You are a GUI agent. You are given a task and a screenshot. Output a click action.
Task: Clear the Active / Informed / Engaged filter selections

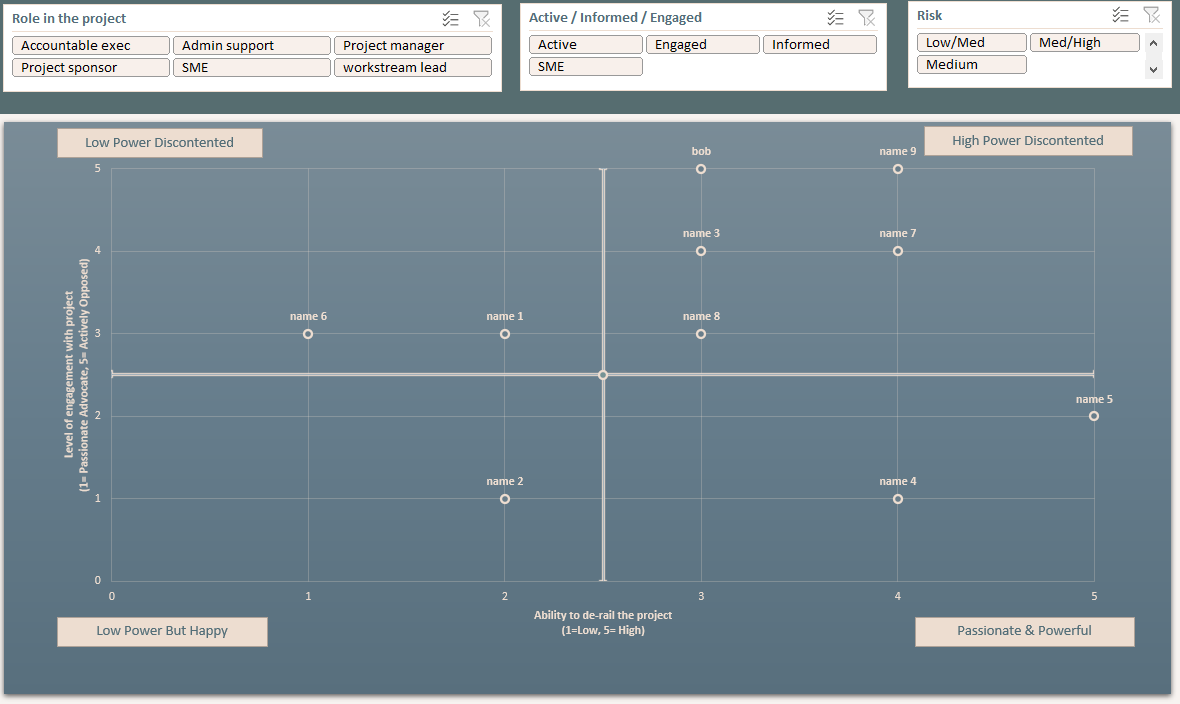click(867, 17)
